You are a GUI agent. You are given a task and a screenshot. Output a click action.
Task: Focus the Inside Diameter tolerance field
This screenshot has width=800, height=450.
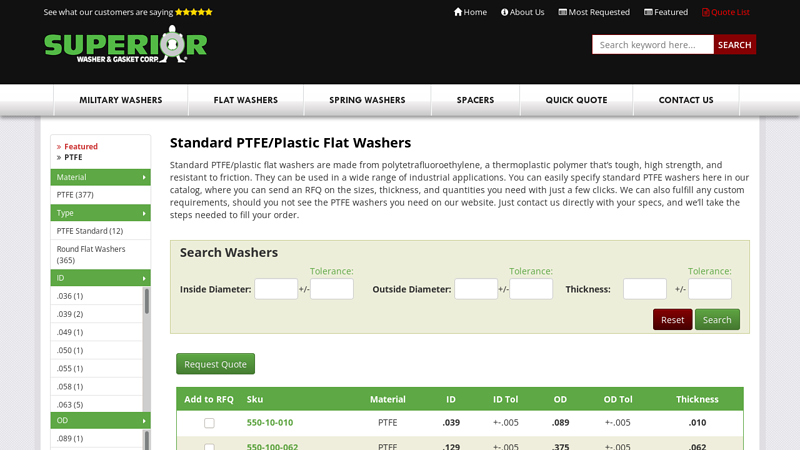point(332,289)
